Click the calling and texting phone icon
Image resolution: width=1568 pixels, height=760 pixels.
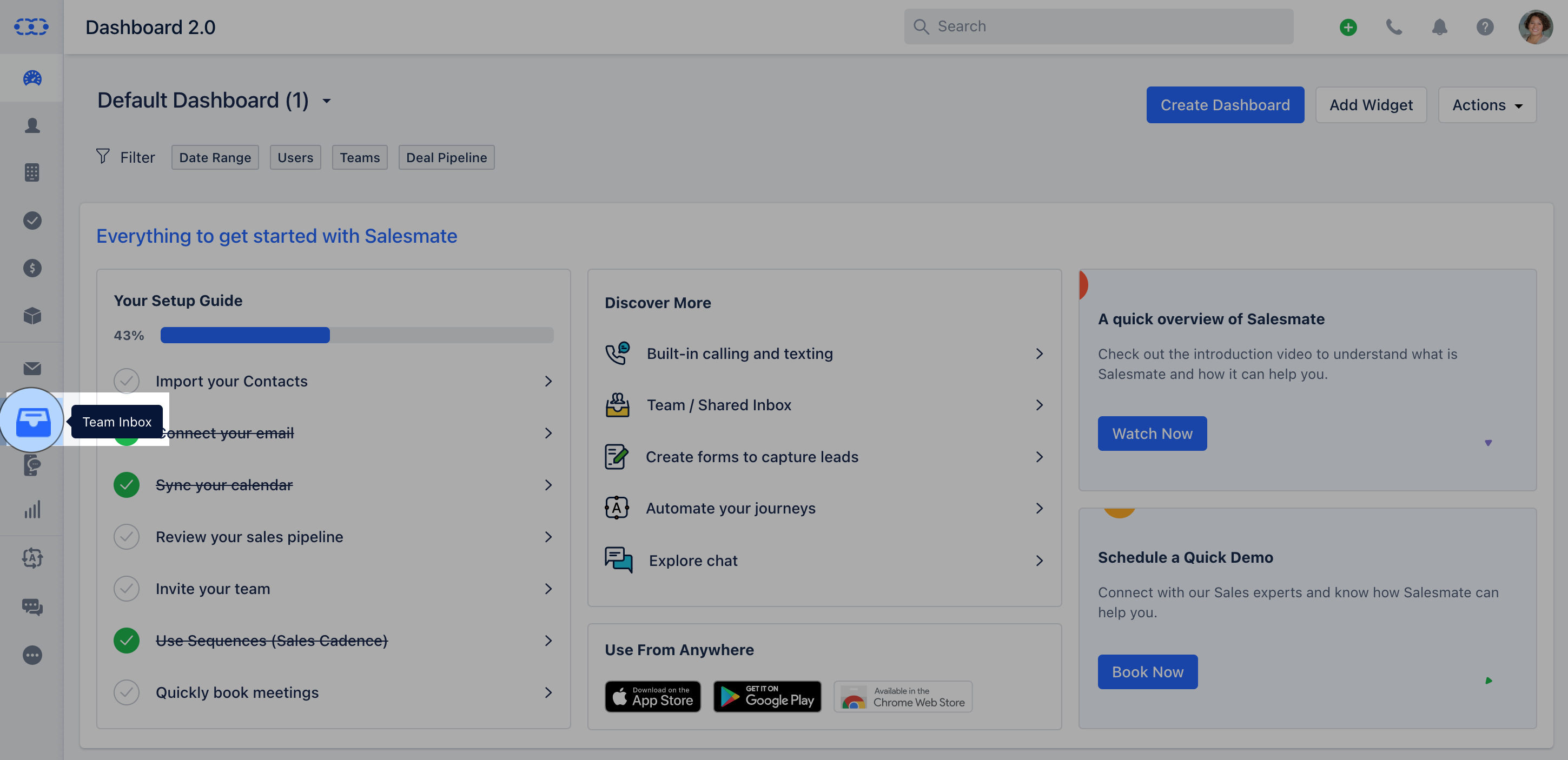point(617,353)
